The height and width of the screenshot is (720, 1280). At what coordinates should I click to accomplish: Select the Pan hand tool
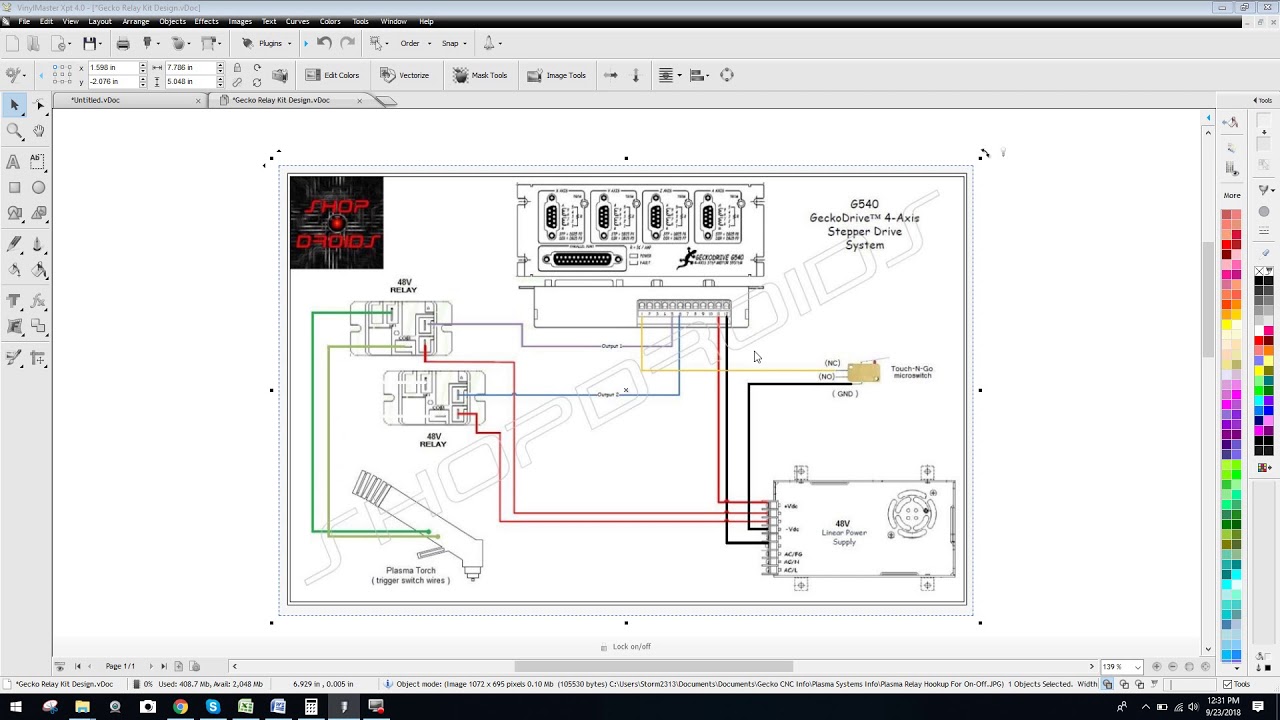click(x=38, y=131)
